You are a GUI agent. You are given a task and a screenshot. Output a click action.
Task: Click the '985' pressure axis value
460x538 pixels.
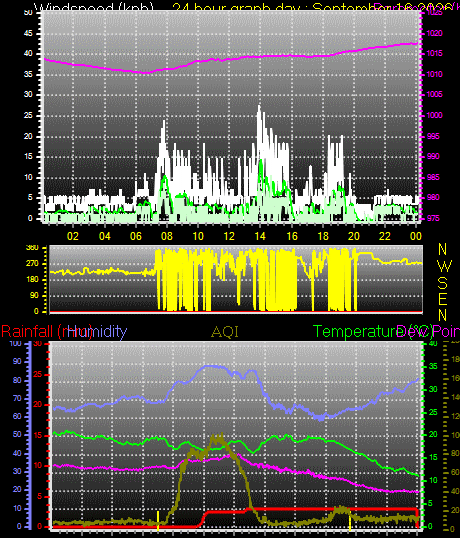433,177
